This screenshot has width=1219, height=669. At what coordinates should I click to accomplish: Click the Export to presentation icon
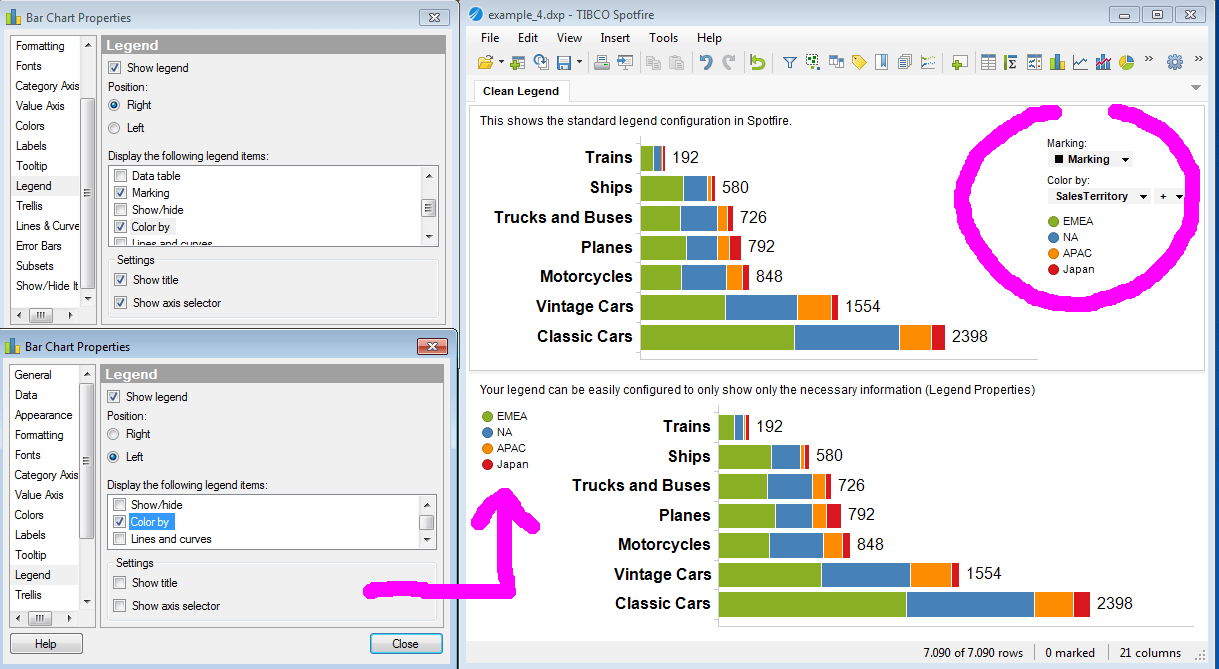[626, 62]
